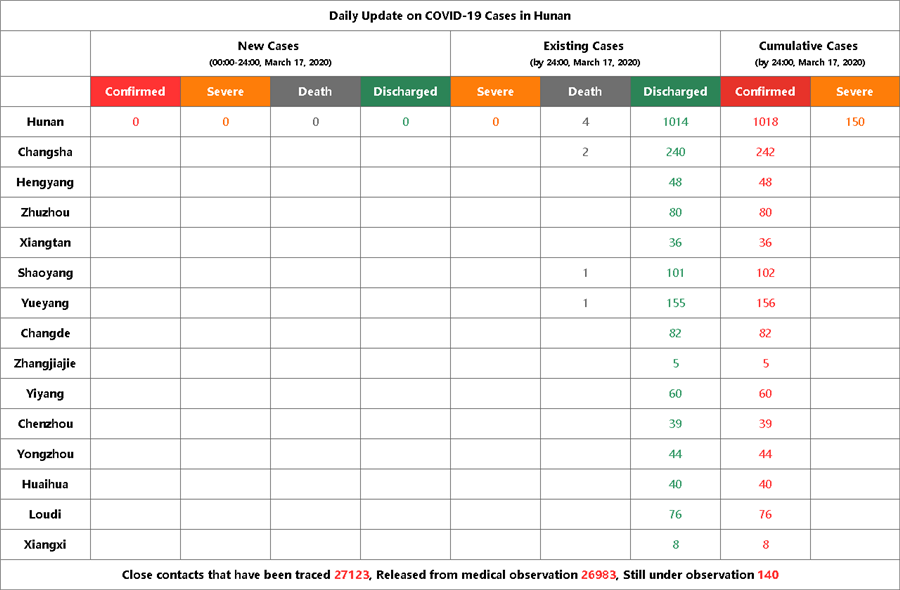Image resolution: width=900 pixels, height=590 pixels.
Task: Click the table title about Hunan COVID-19 cases
Action: (450, 16)
